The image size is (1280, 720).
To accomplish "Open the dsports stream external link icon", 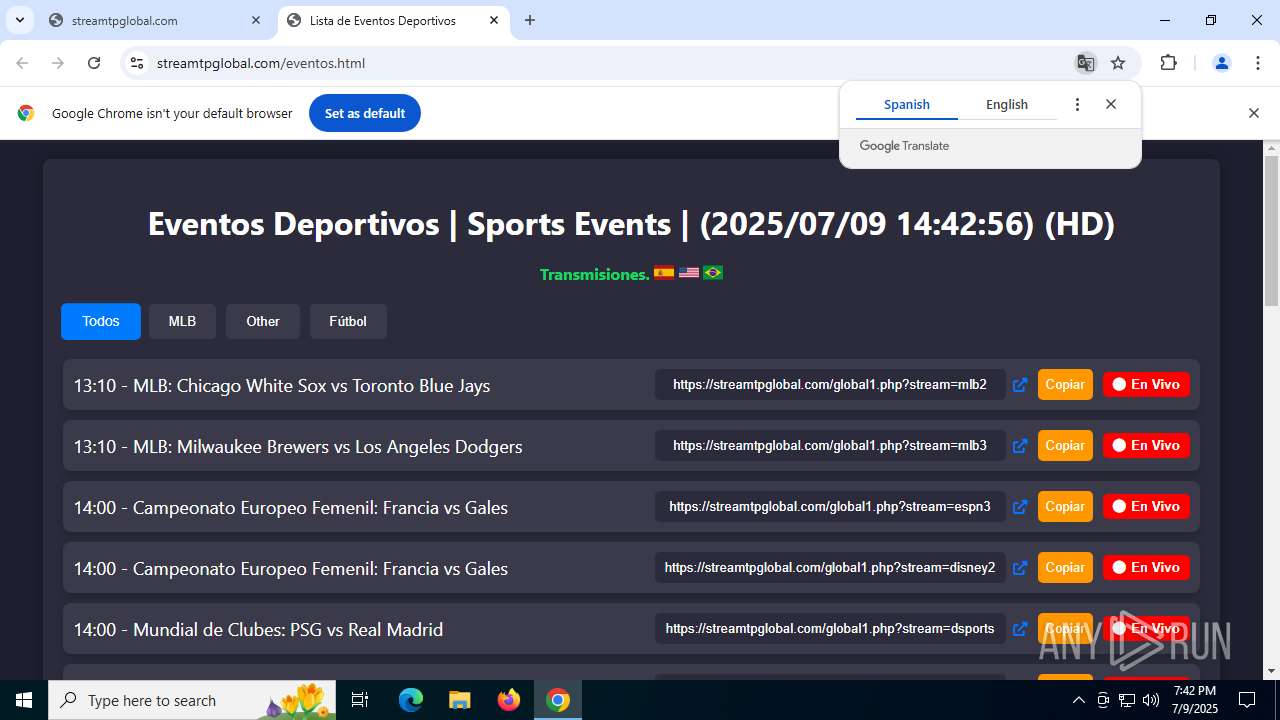I will pyautogui.click(x=1020, y=629).
